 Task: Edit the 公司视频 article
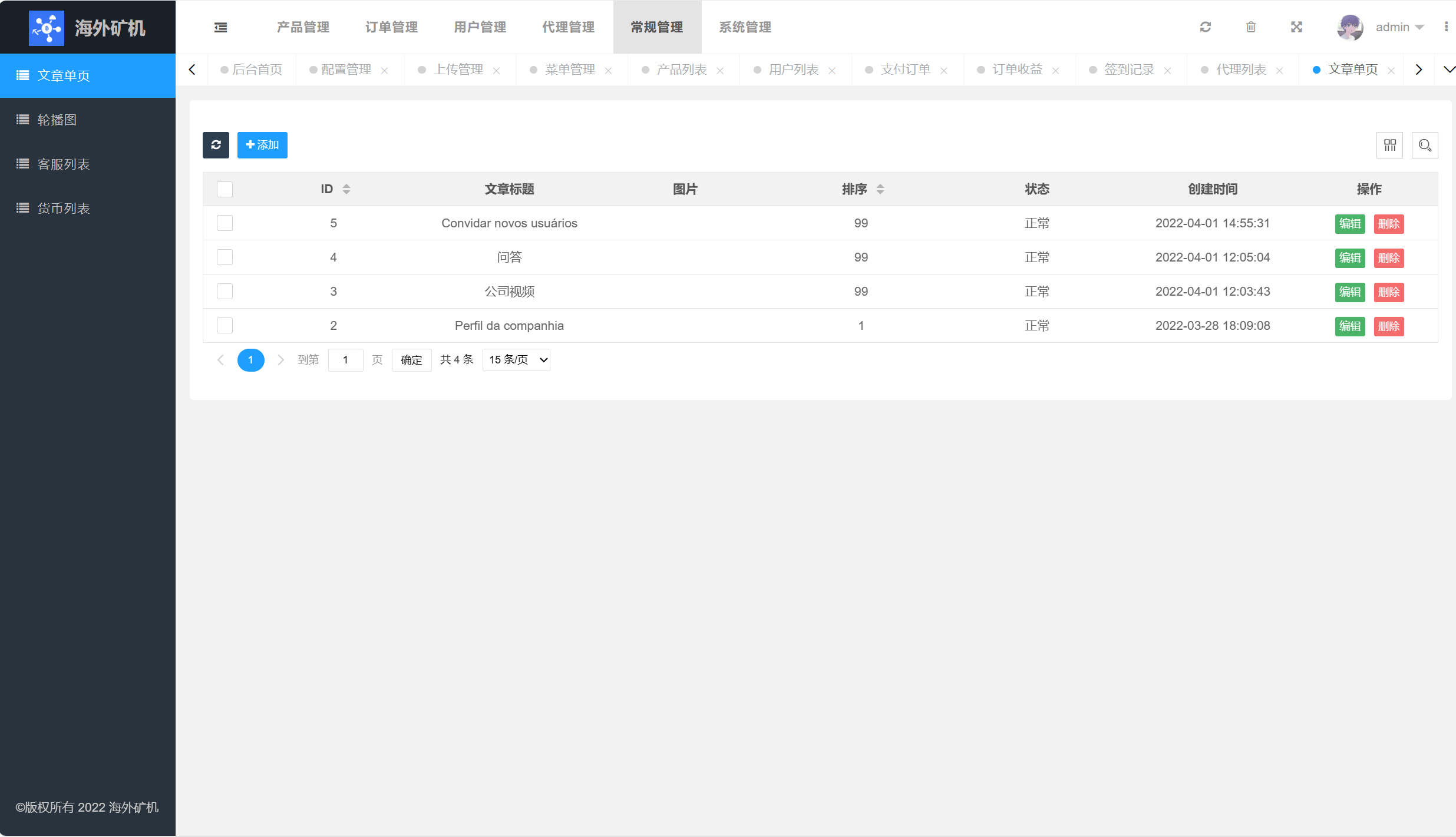(x=1350, y=292)
